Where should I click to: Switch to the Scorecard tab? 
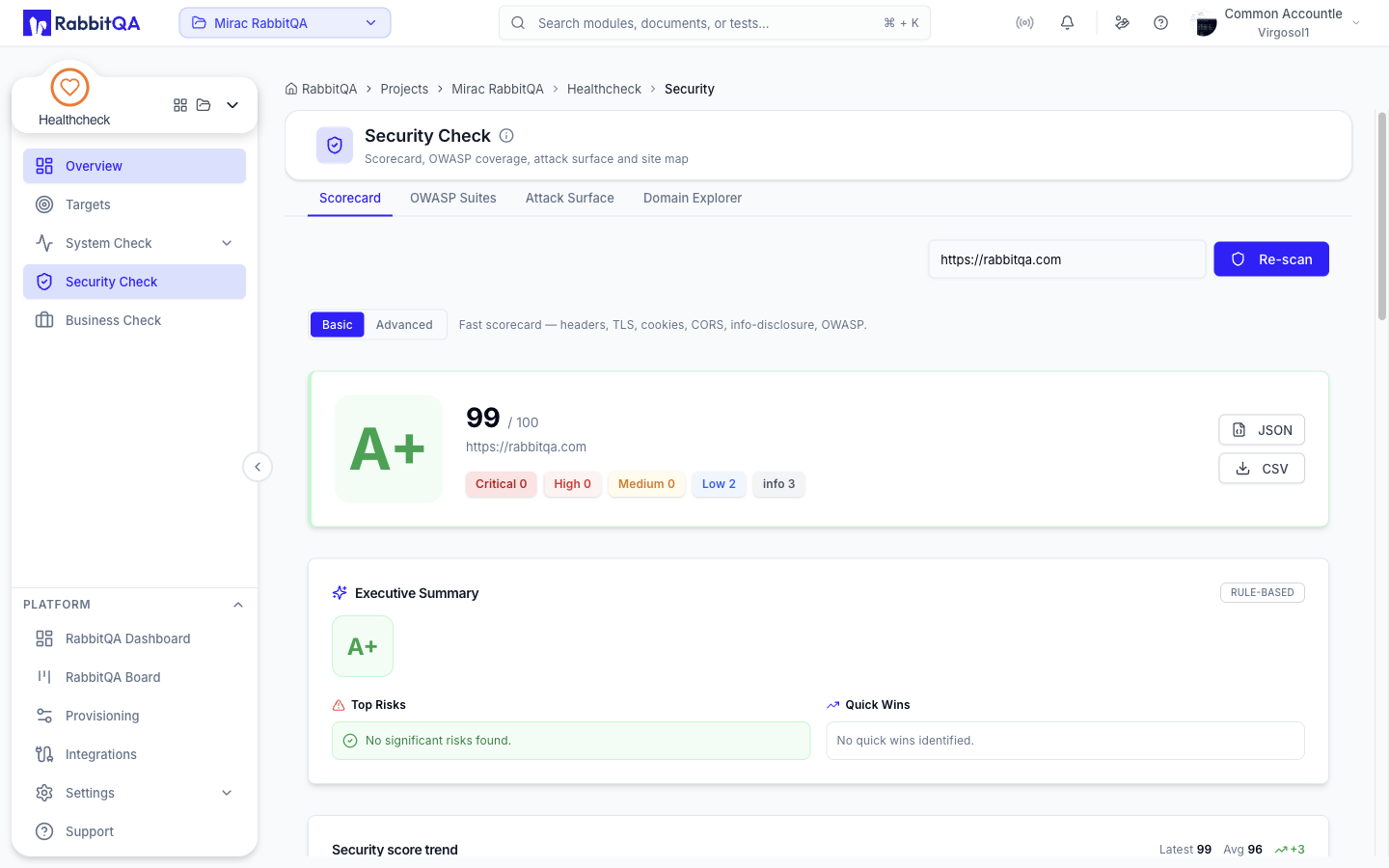coord(350,198)
